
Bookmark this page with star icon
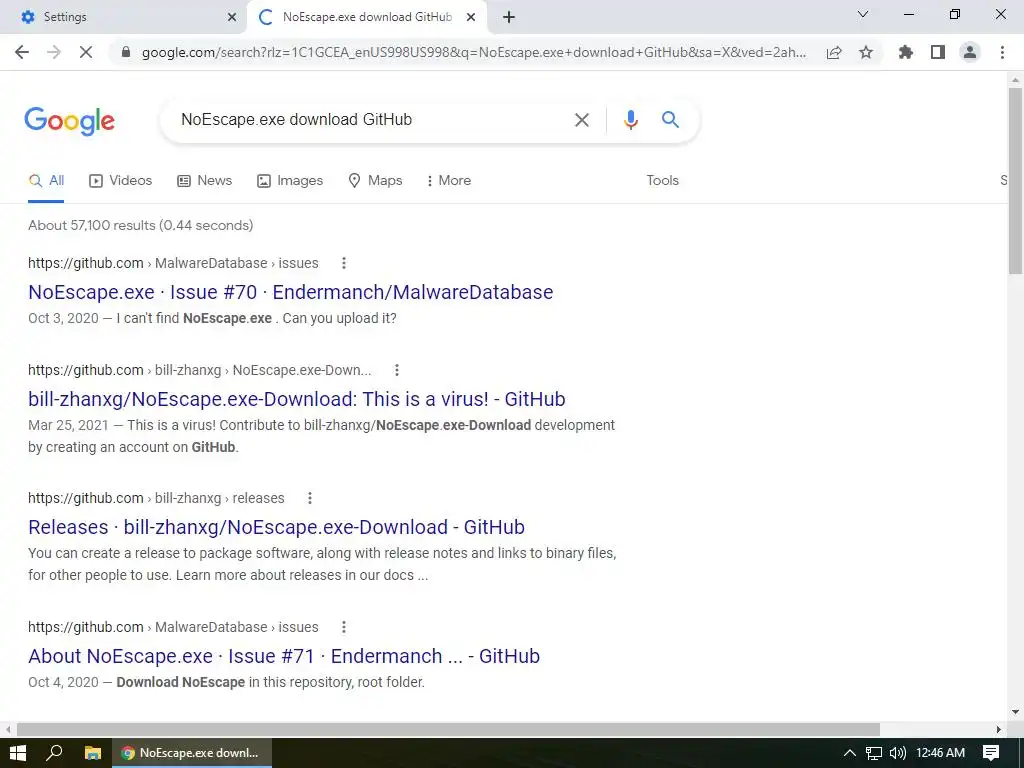[866, 52]
